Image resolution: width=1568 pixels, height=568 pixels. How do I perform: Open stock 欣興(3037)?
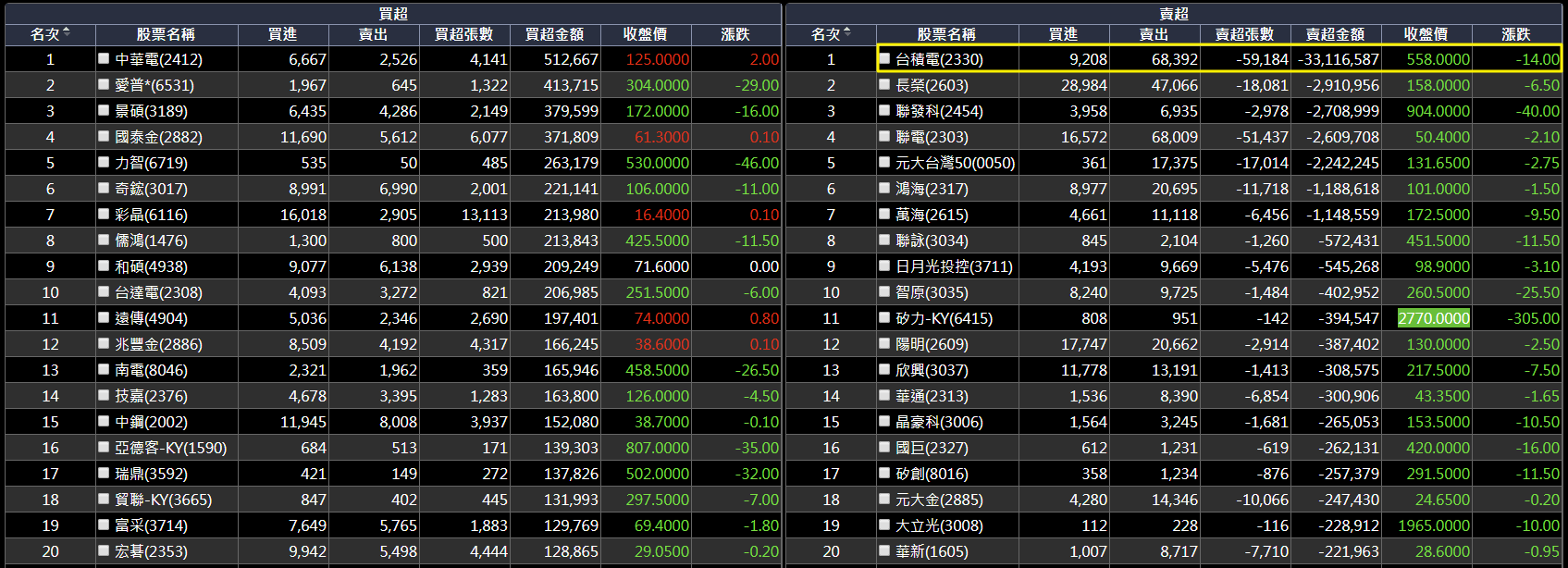[x=932, y=370]
